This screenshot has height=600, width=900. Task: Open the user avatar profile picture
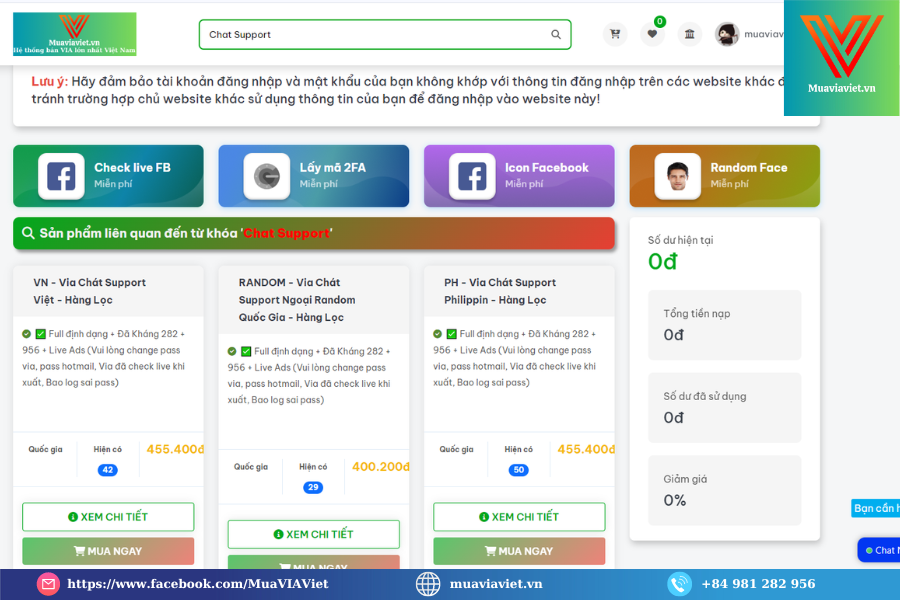(x=727, y=34)
